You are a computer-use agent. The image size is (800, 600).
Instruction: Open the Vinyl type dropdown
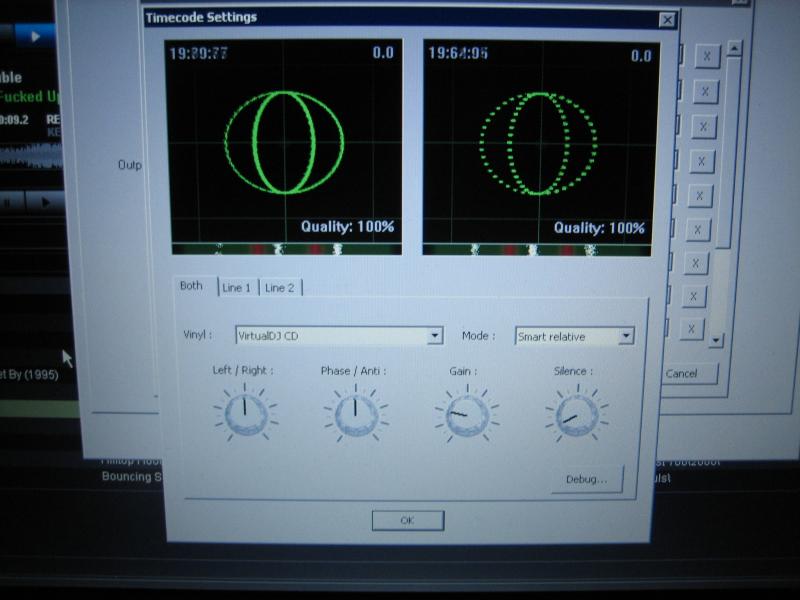(435, 336)
